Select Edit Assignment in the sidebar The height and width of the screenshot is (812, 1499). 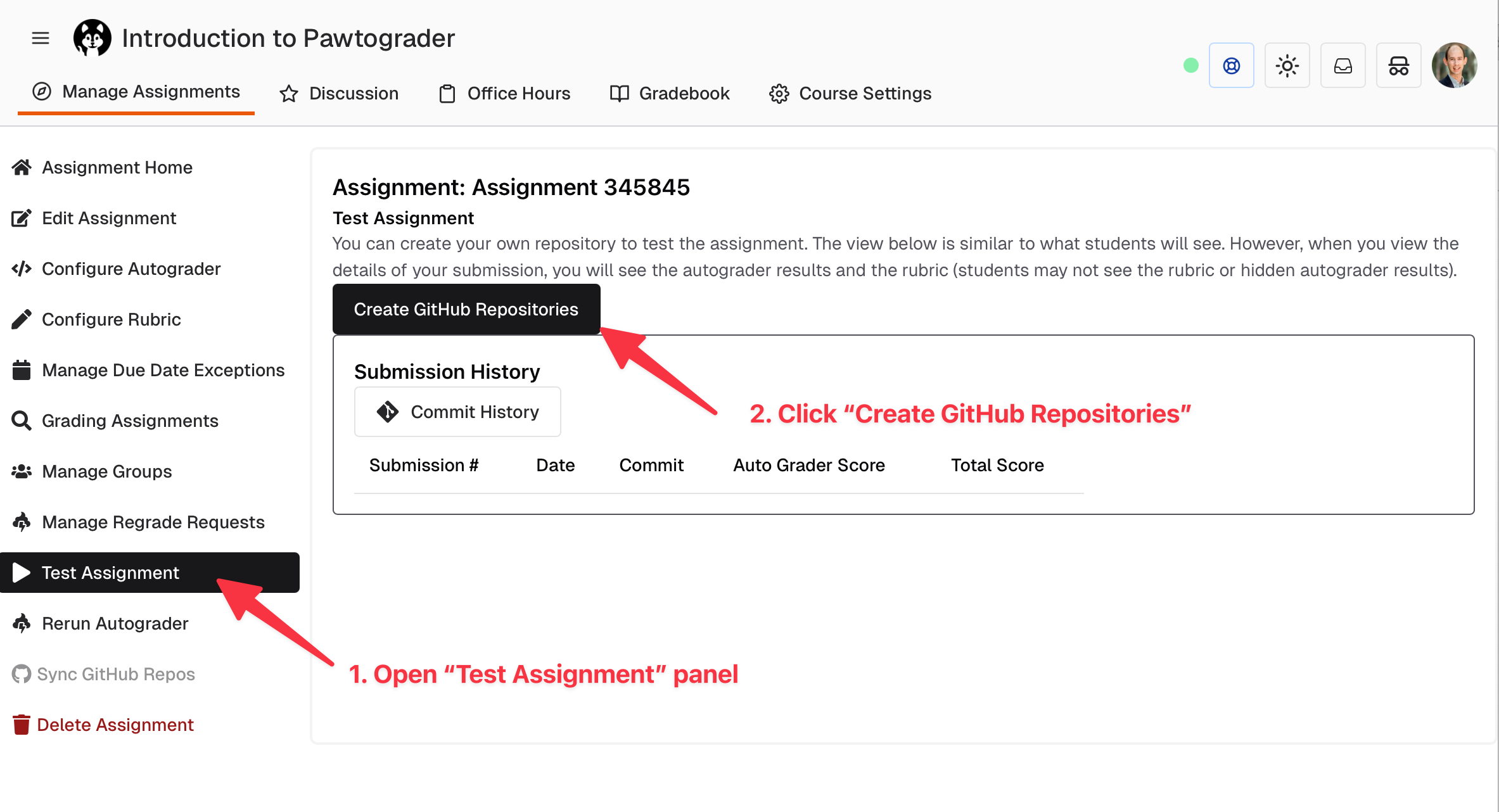[108, 218]
